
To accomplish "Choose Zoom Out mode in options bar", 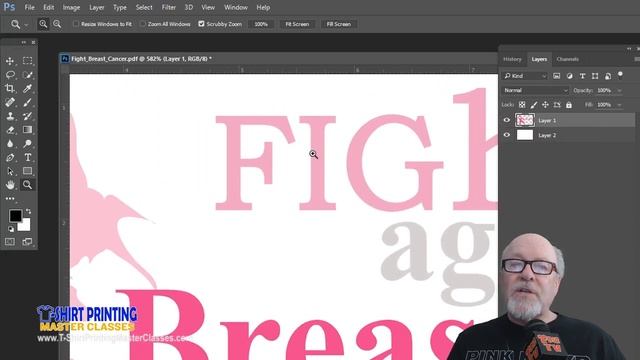I will tap(57, 24).
